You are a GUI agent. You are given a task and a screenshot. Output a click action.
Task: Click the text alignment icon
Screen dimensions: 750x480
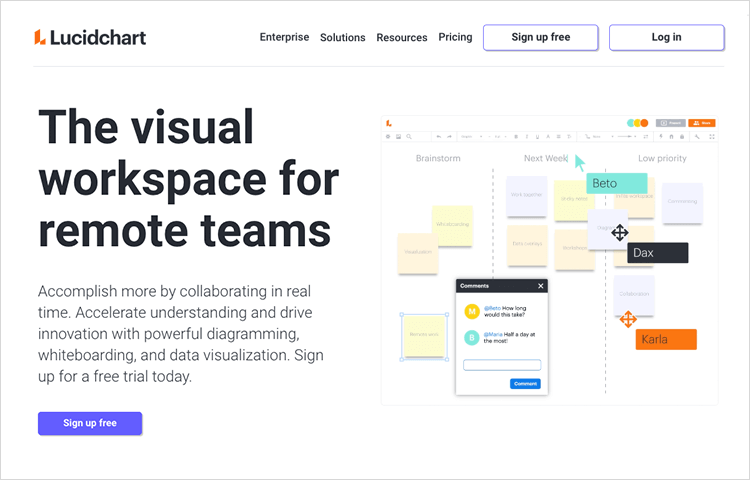pos(559,136)
